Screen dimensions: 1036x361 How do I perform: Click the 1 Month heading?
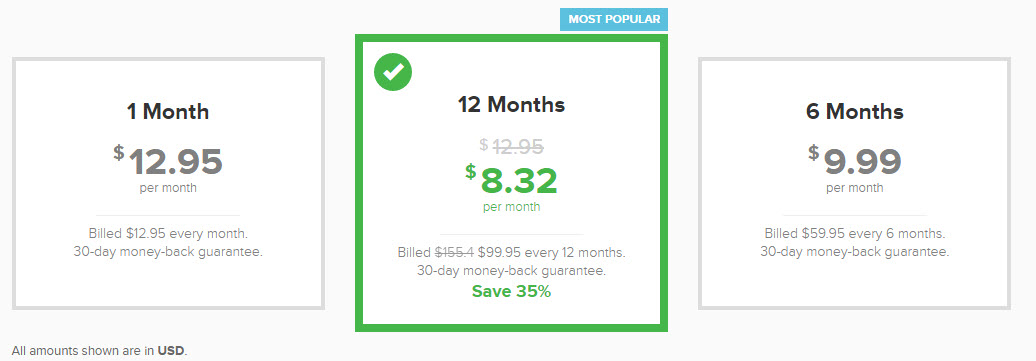[168, 112]
